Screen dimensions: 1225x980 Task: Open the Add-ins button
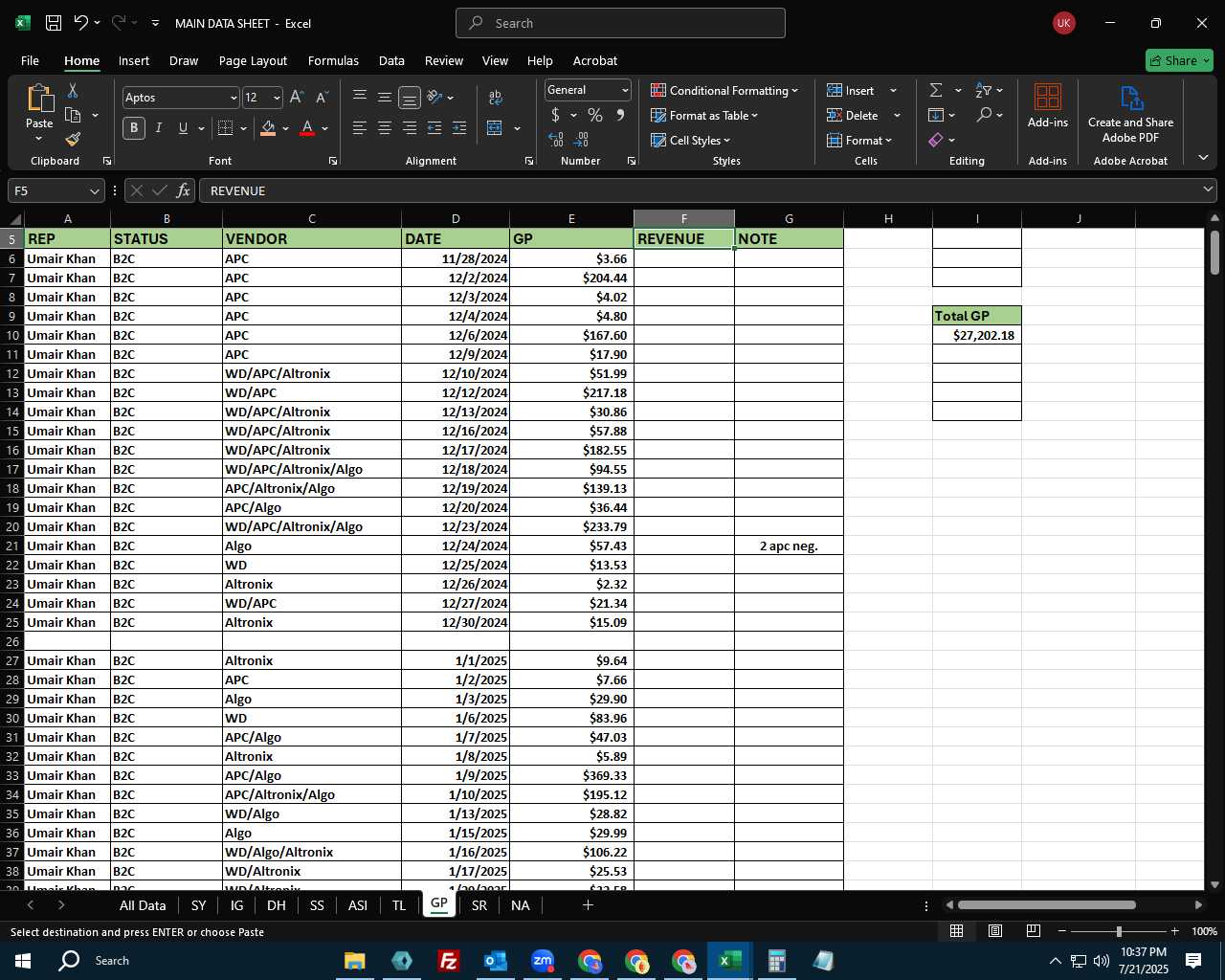[1048, 105]
